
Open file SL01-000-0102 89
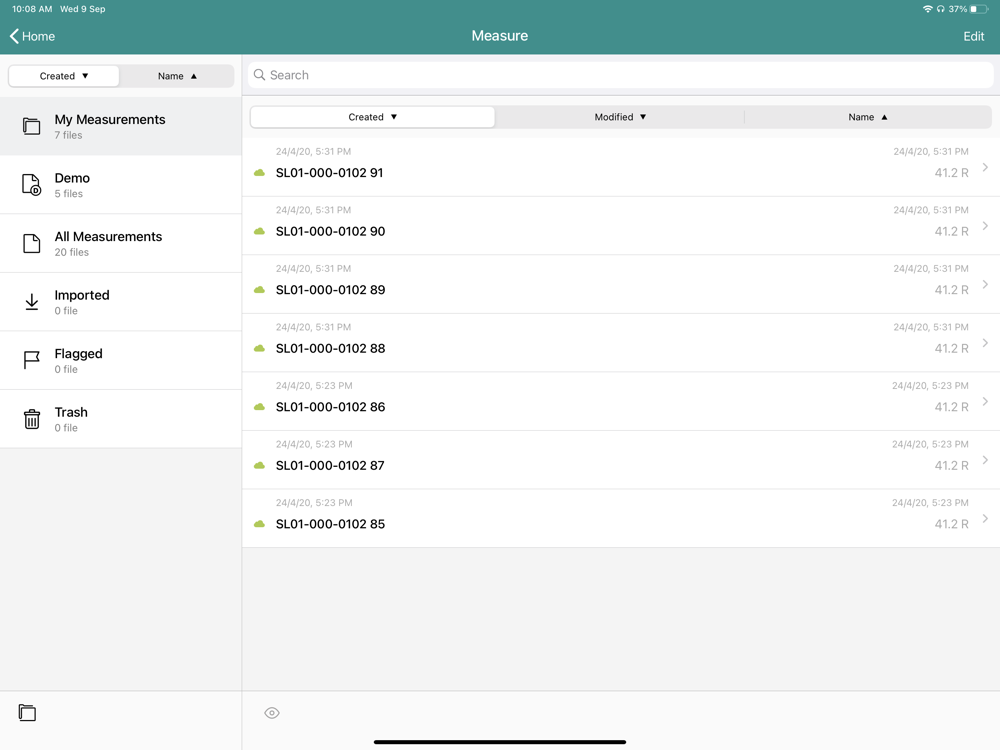(621, 284)
